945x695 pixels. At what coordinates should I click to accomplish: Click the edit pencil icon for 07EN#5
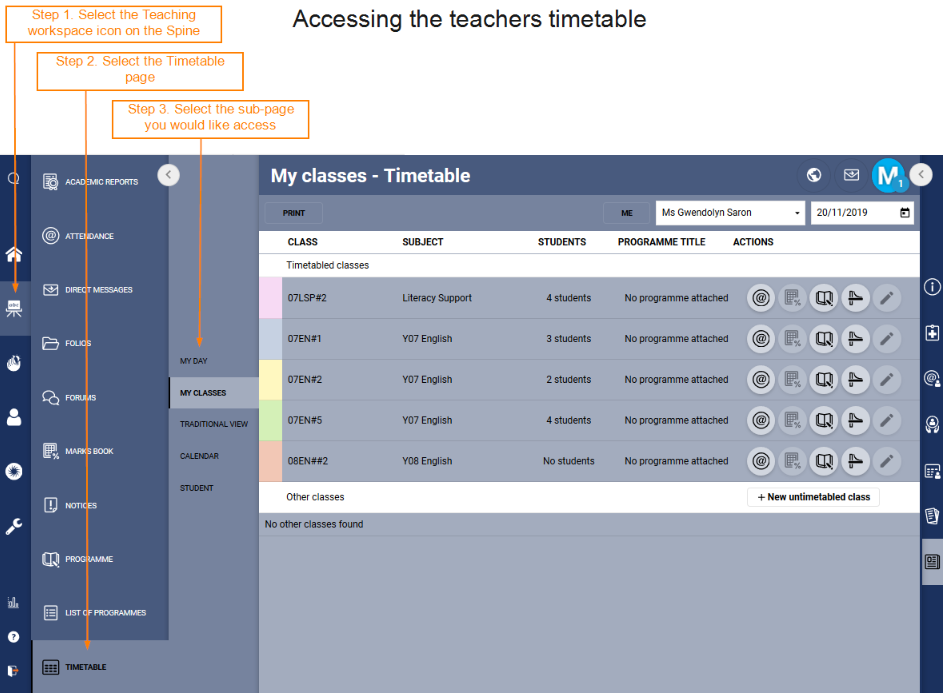(885, 421)
